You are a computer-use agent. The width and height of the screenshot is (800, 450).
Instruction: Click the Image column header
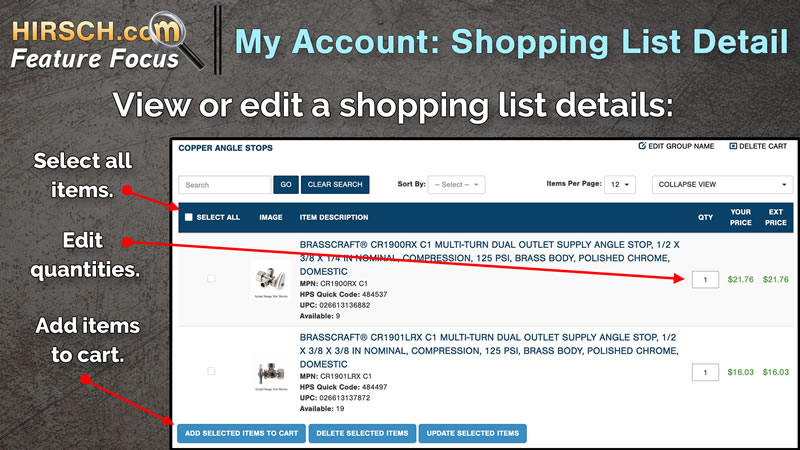coord(271,217)
